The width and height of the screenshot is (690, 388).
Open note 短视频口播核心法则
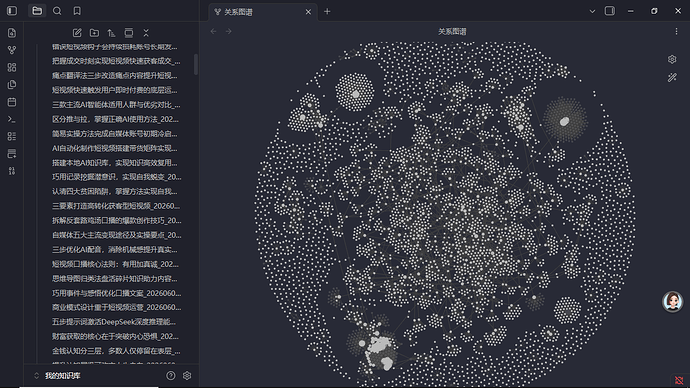click(x=116, y=264)
